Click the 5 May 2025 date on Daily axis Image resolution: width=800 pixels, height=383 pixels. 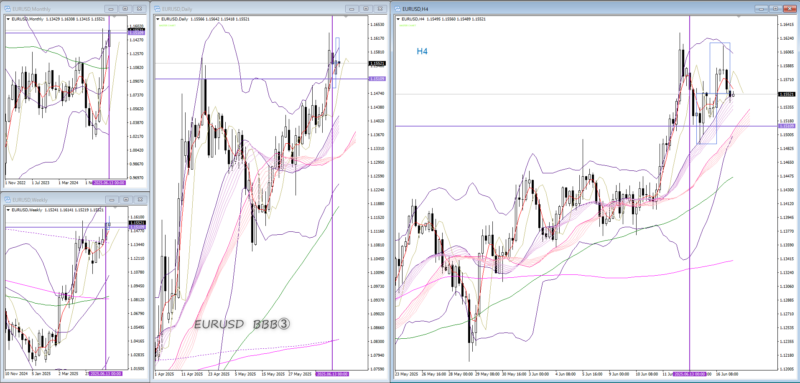pos(246,374)
